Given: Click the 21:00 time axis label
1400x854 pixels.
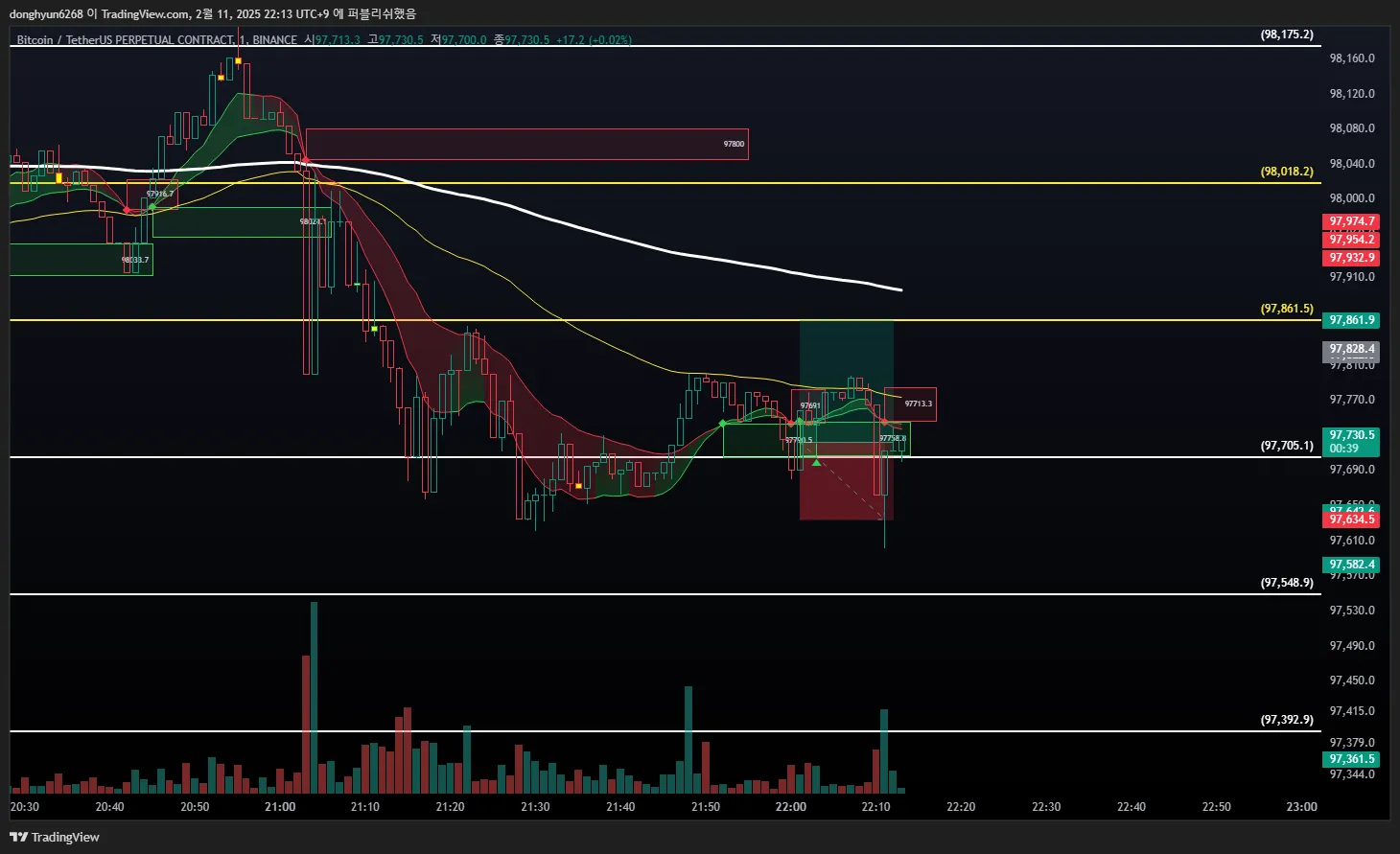Looking at the screenshot, I should coord(280,807).
